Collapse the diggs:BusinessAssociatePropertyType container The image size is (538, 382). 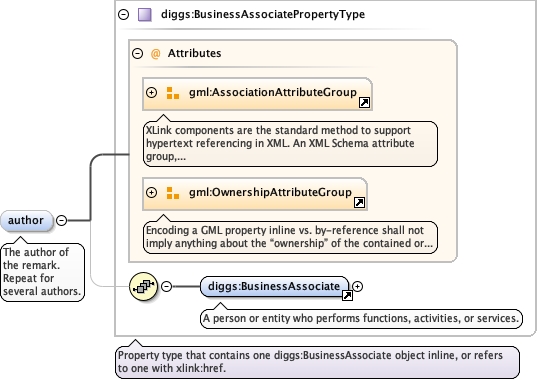[124, 14]
